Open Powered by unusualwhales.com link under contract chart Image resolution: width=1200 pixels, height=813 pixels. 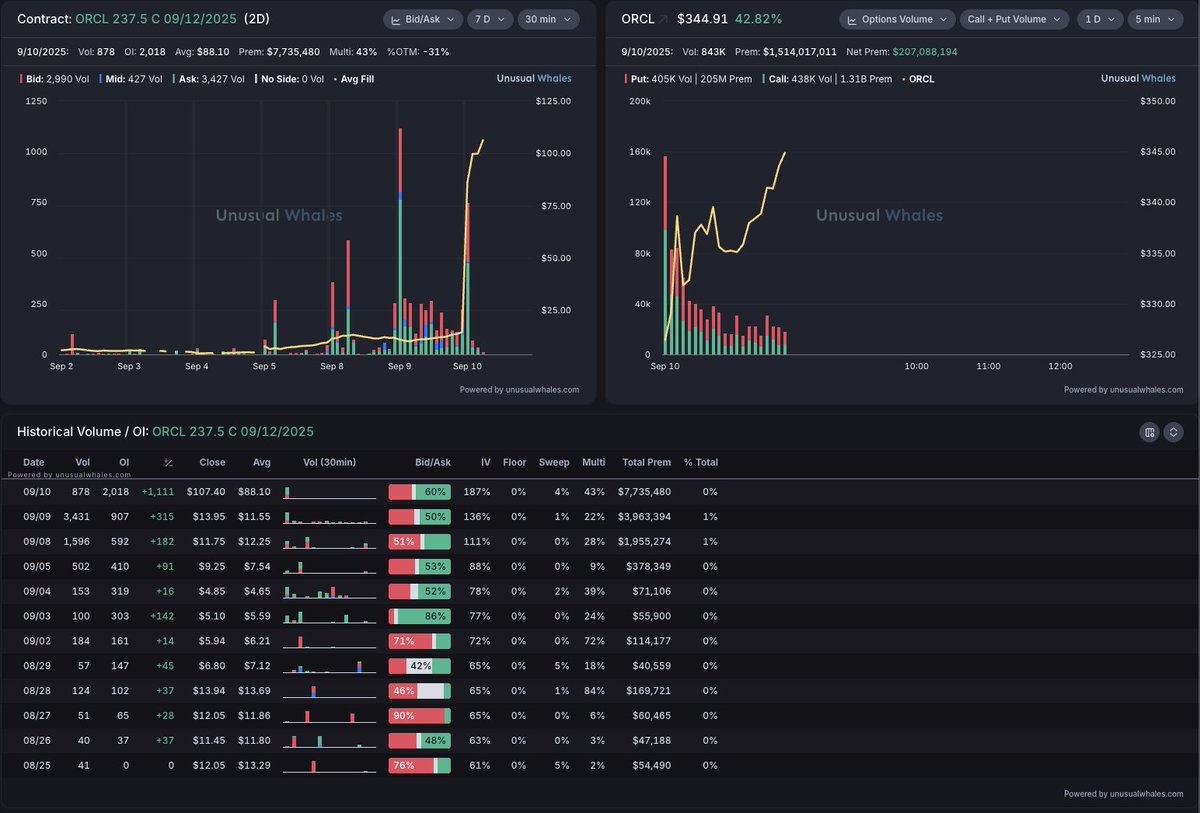(x=519, y=390)
